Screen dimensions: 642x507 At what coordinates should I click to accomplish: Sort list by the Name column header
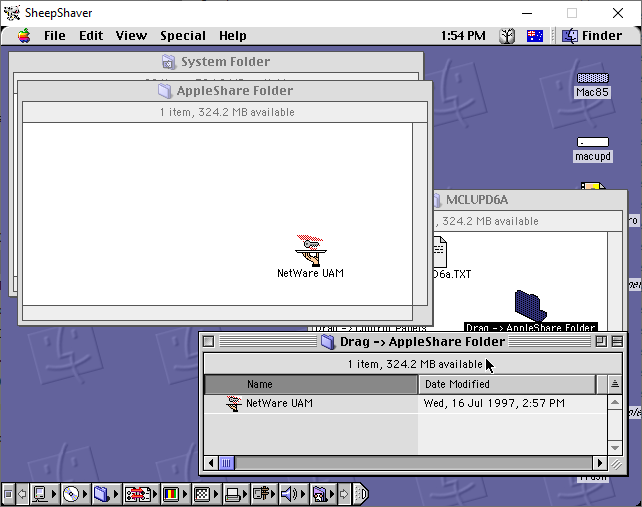(x=311, y=384)
